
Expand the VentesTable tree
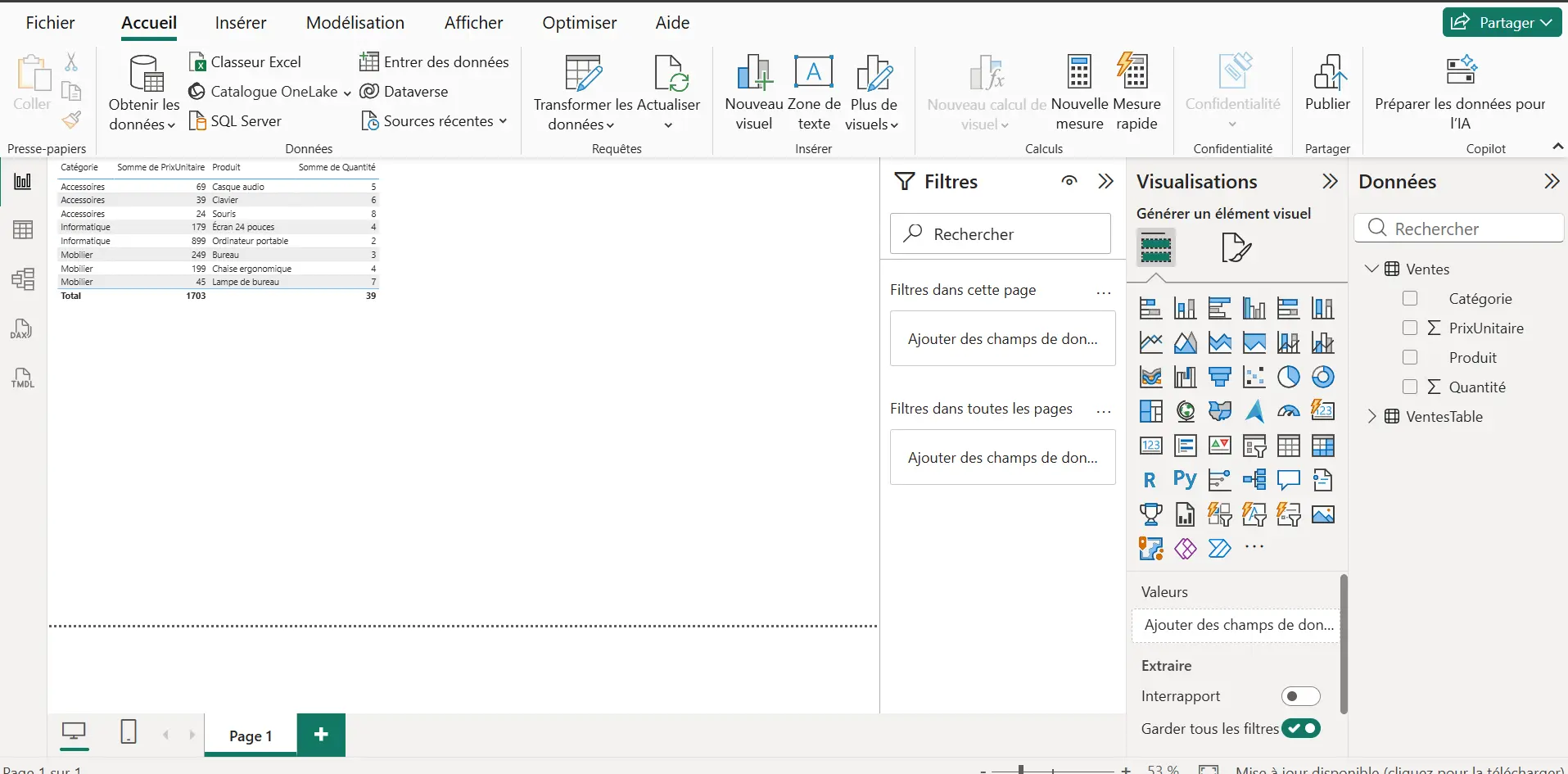[1371, 416]
